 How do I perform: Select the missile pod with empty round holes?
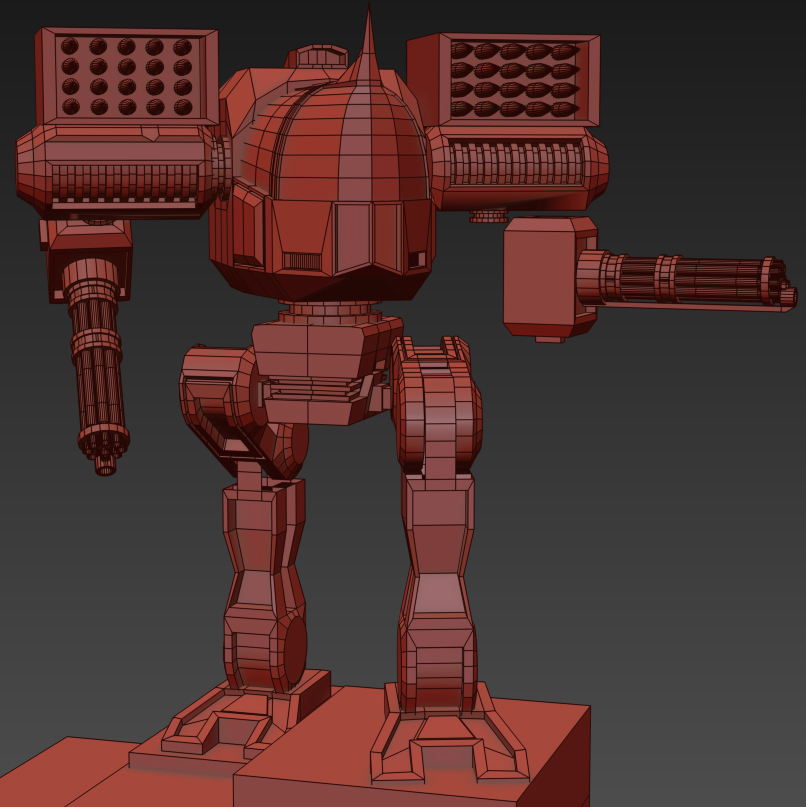[127, 76]
